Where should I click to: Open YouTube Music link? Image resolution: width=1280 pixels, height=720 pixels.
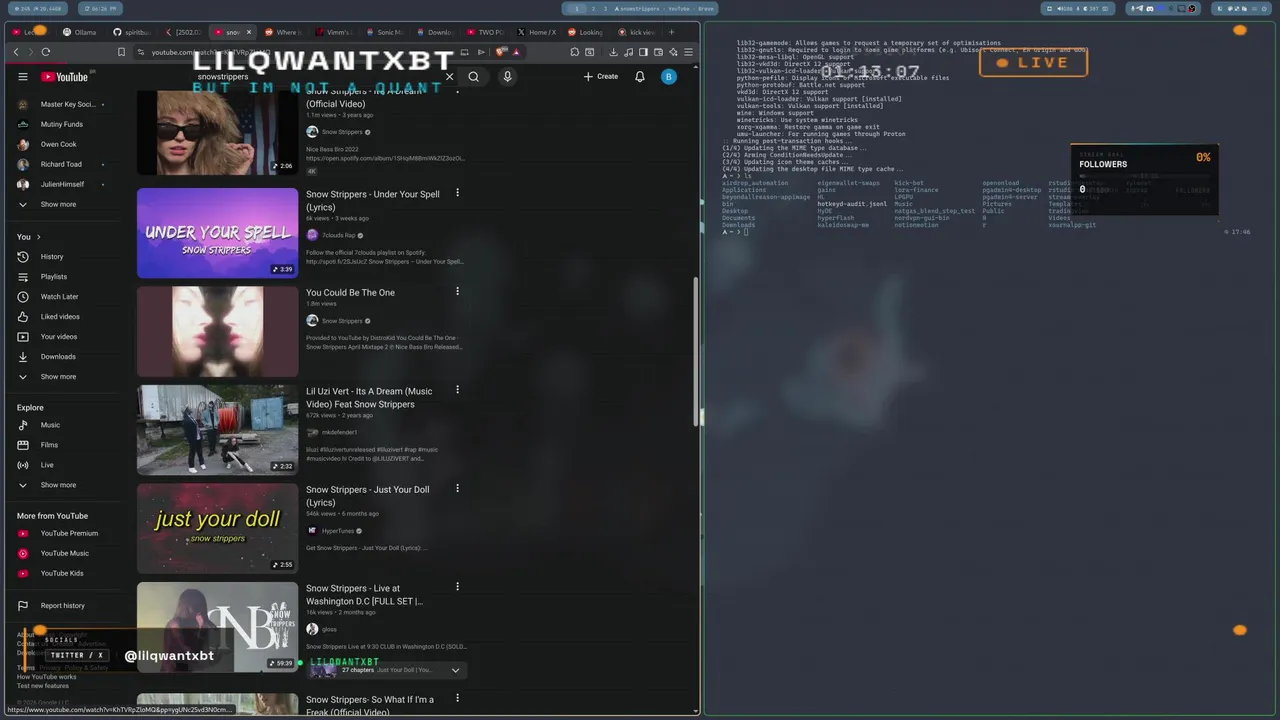pos(64,553)
